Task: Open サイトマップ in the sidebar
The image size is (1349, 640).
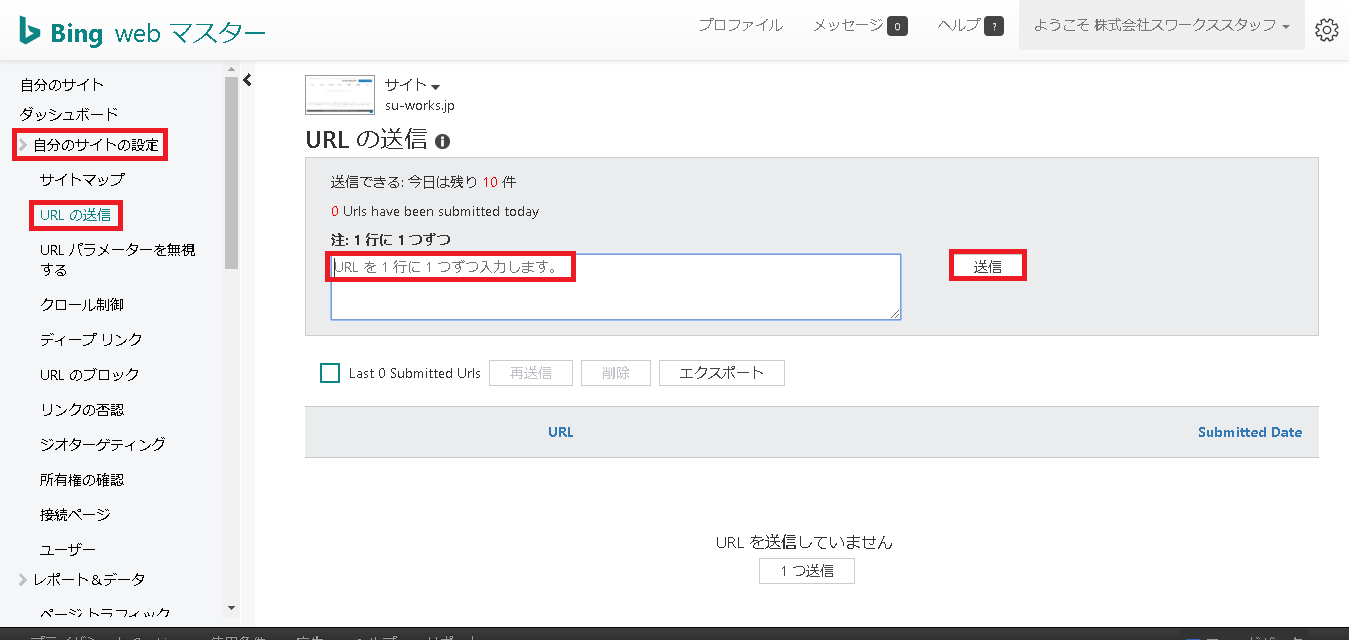Action: pos(82,180)
